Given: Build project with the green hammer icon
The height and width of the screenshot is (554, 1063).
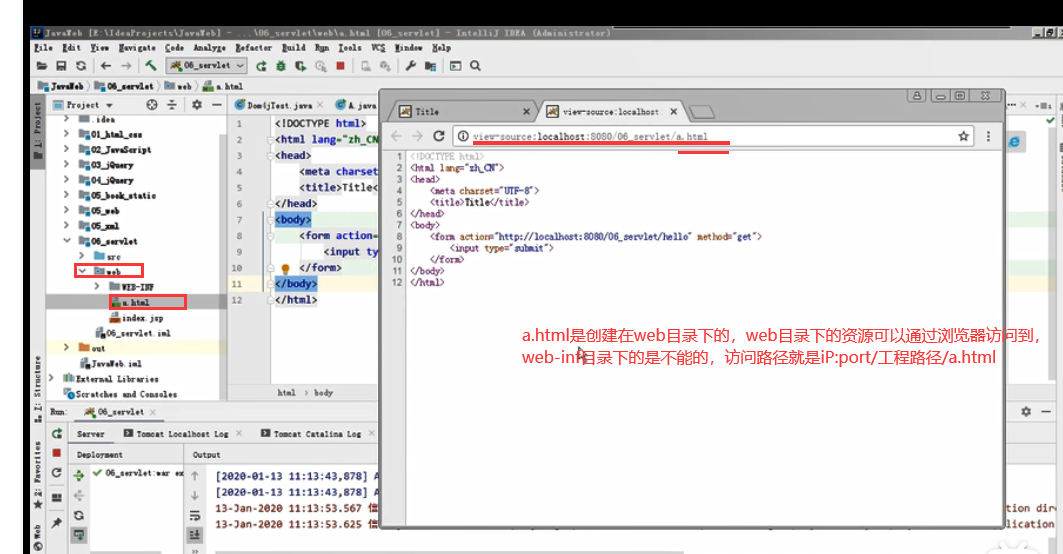Looking at the screenshot, I should click(151, 66).
